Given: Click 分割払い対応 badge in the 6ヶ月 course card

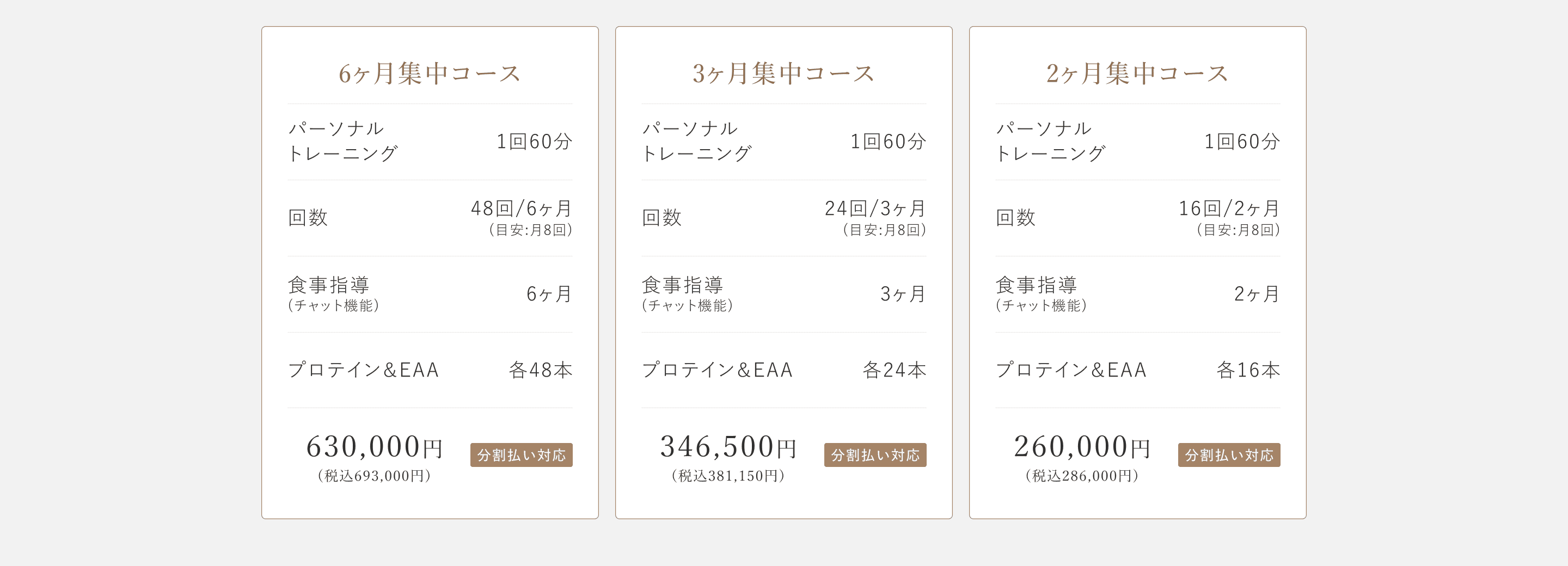Looking at the screenshot, I should coord(521,454).
